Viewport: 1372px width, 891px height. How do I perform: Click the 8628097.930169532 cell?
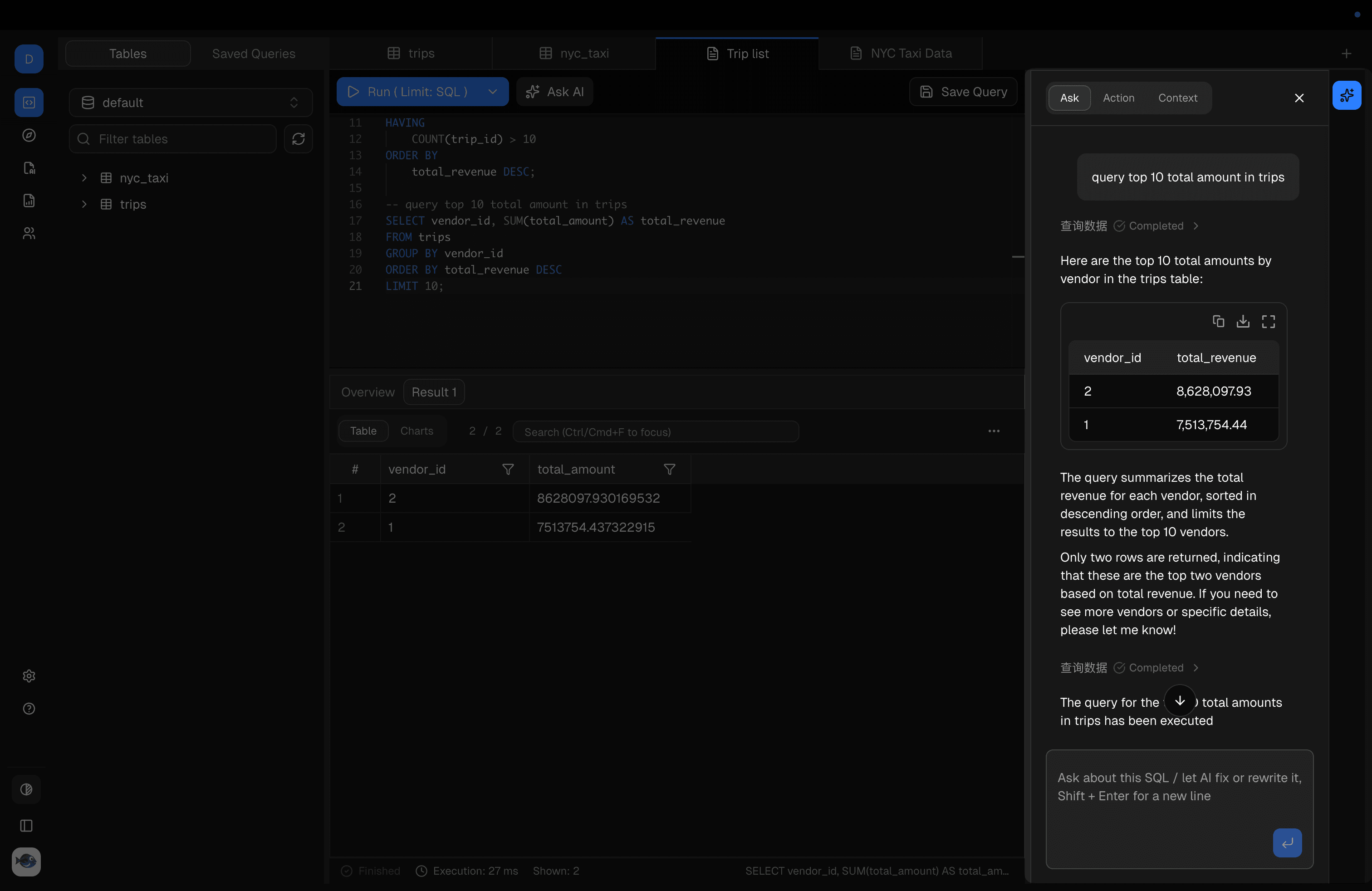point(610,499)
